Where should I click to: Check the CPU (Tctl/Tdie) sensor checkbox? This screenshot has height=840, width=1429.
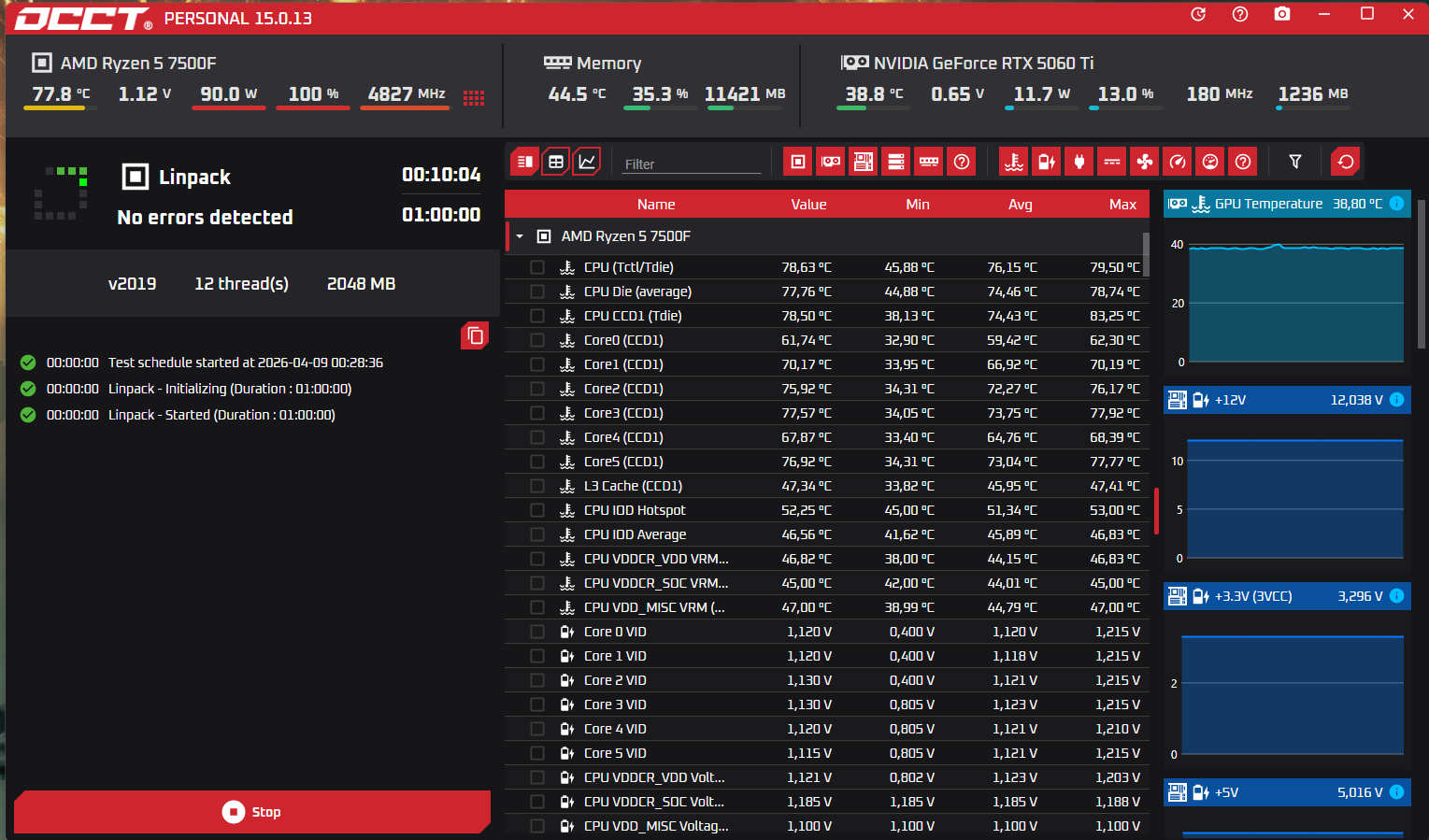[x=537, y=267]
